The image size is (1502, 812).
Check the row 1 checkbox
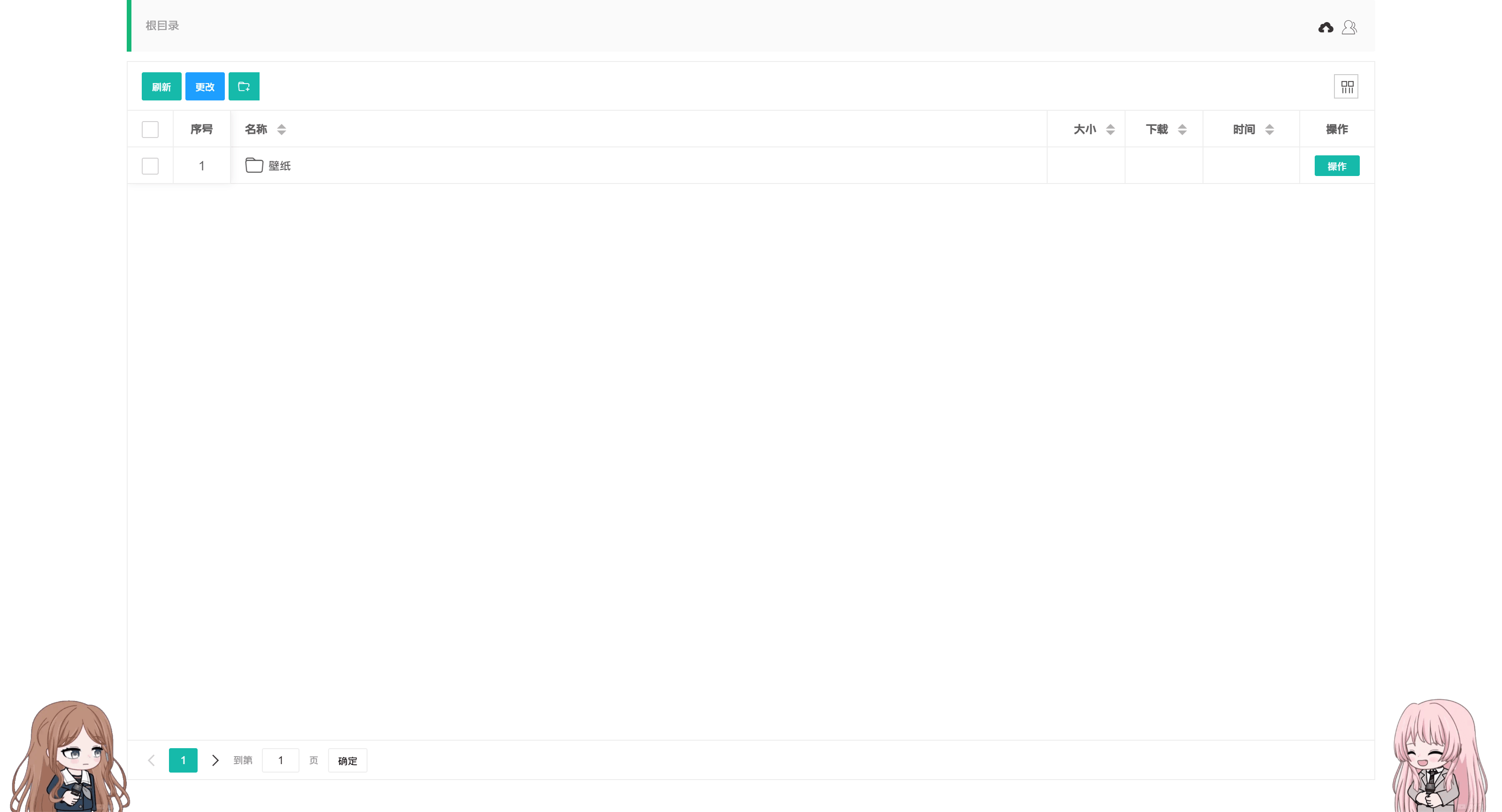pyautogui.click(x=150, y=166)
